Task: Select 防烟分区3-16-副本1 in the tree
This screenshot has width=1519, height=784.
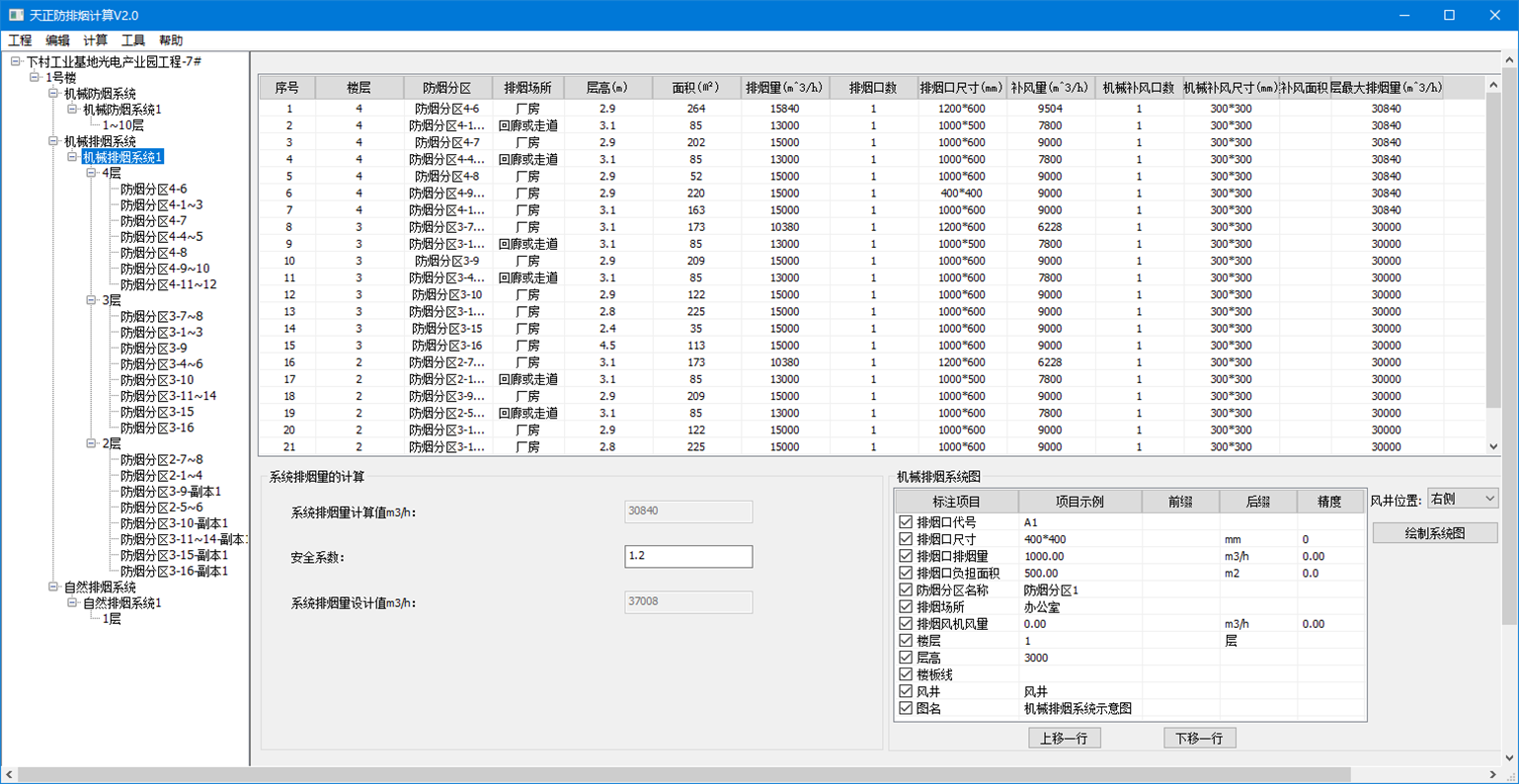Action: (174, 571)
